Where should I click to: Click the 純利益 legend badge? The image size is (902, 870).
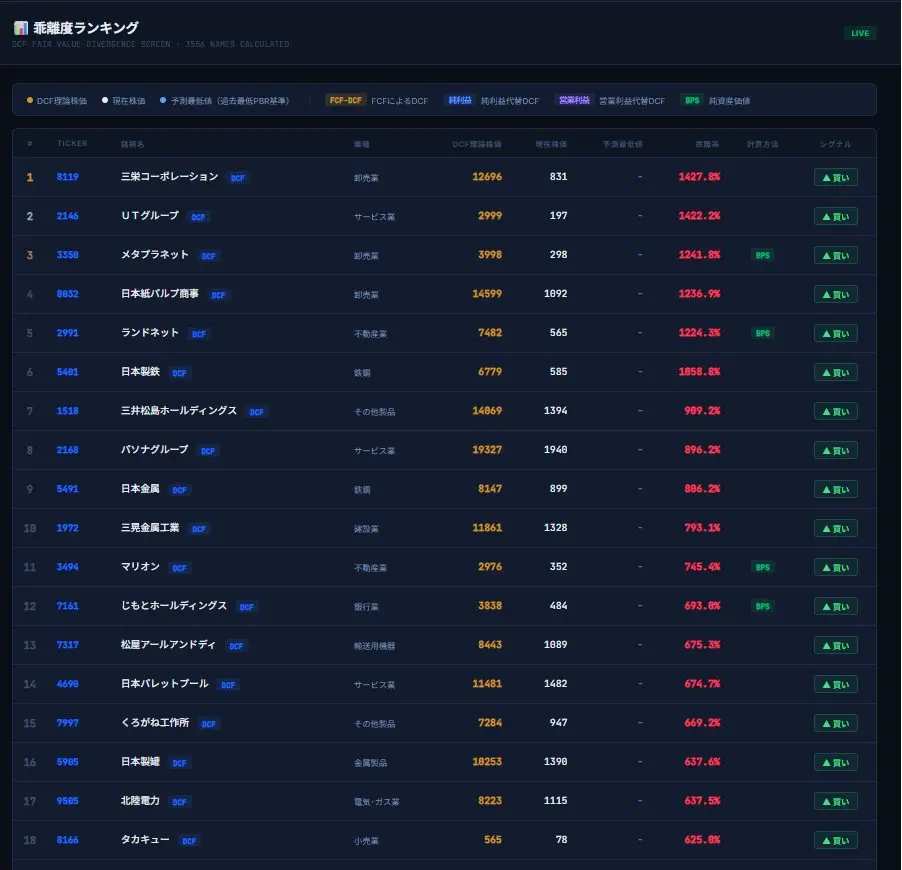(x=460, y=100)
